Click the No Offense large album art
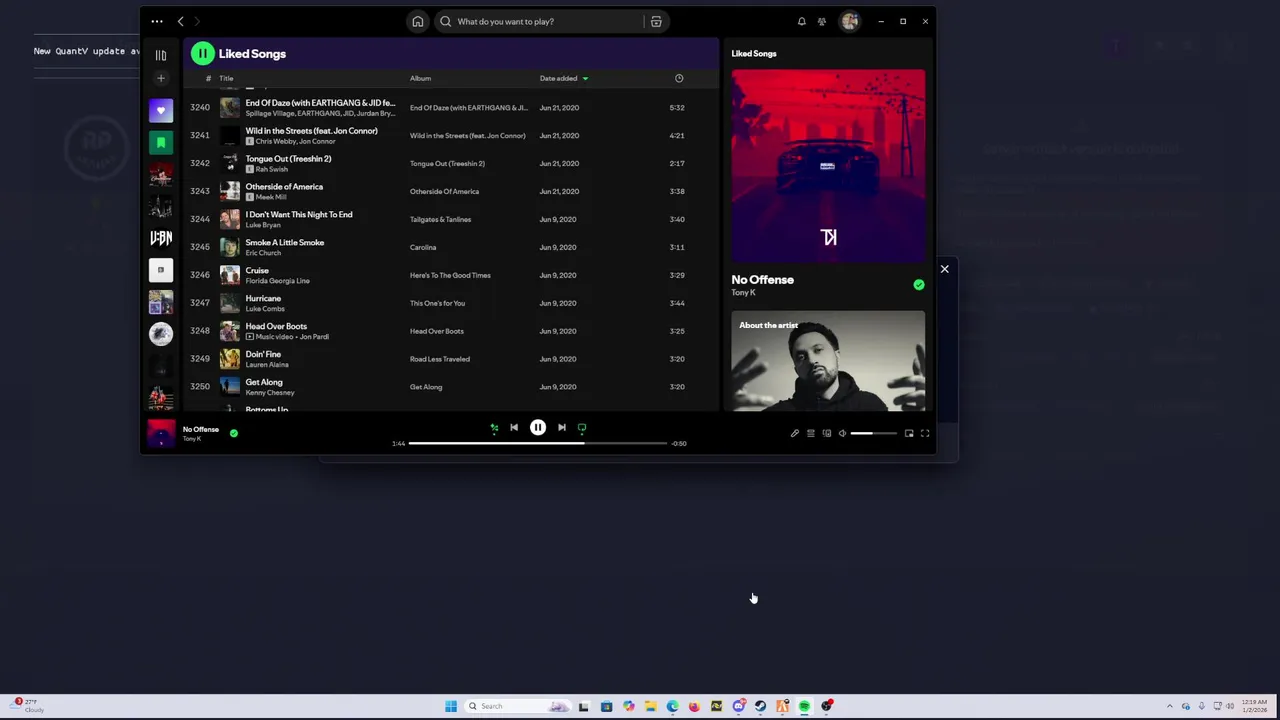1280x720 pixels. coord(828,166)
